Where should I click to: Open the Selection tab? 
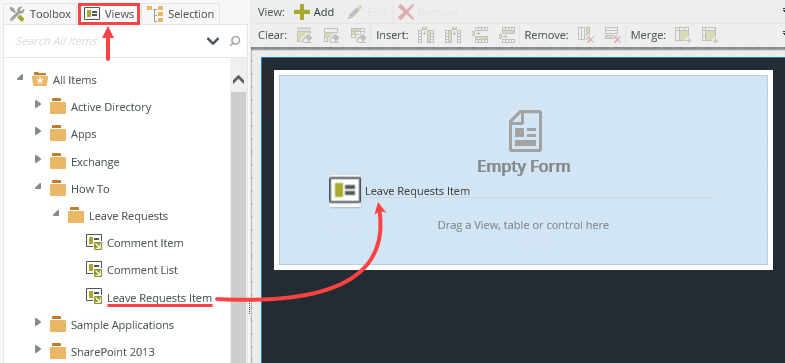pos(181,14)
